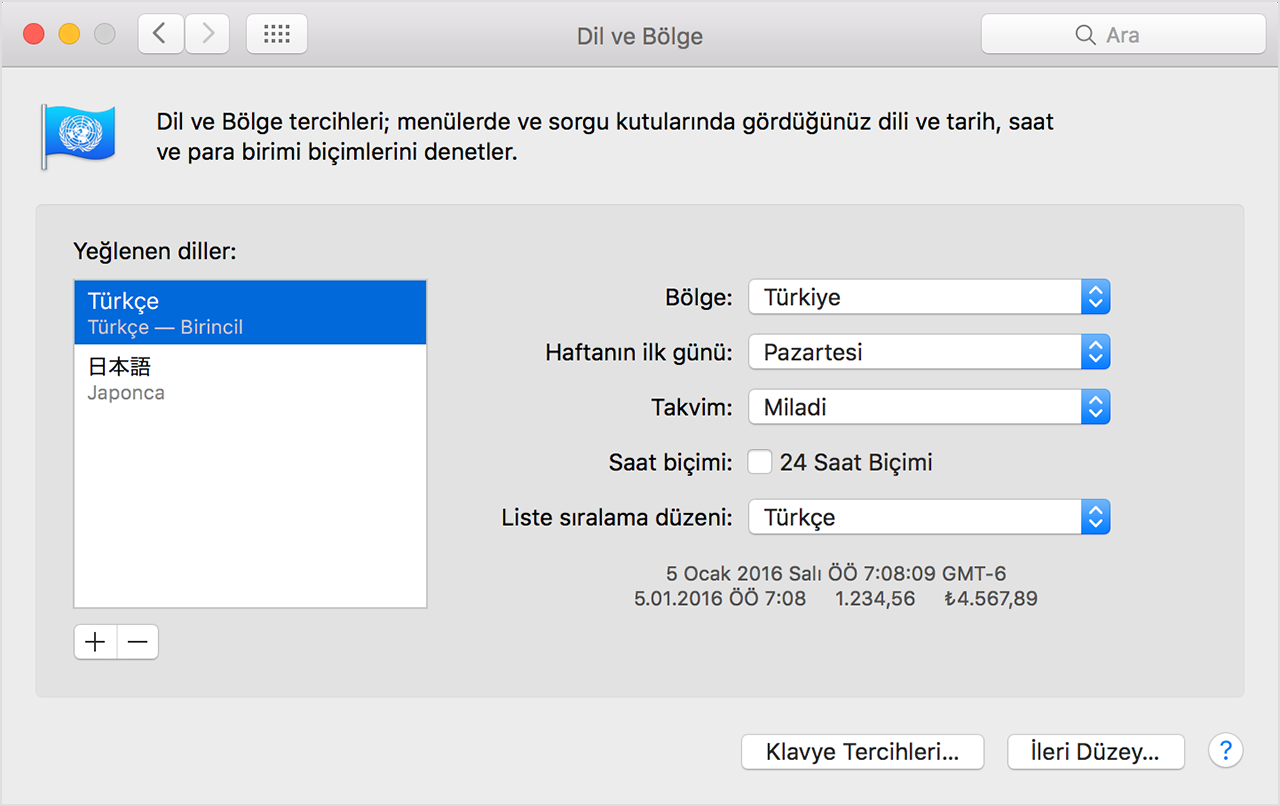
Task: Click the search magnifier in the Ara field
Action: 1086,34
